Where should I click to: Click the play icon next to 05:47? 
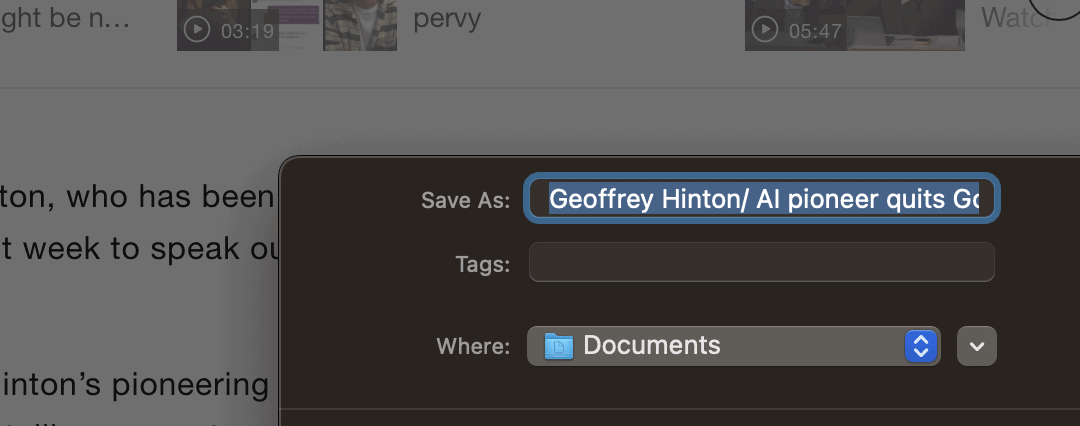765,30
